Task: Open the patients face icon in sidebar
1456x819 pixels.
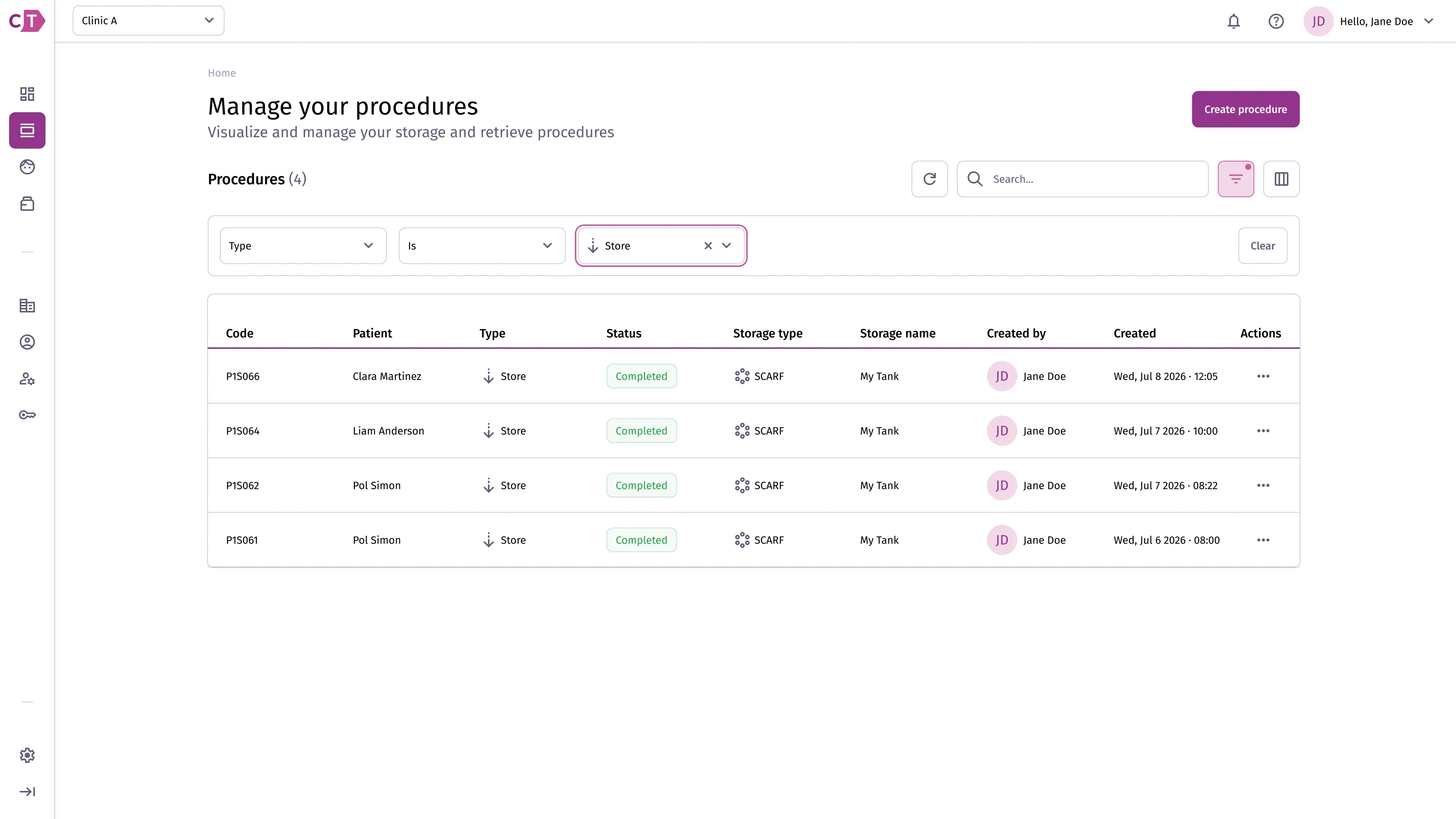Action: (x=27, y=167)
